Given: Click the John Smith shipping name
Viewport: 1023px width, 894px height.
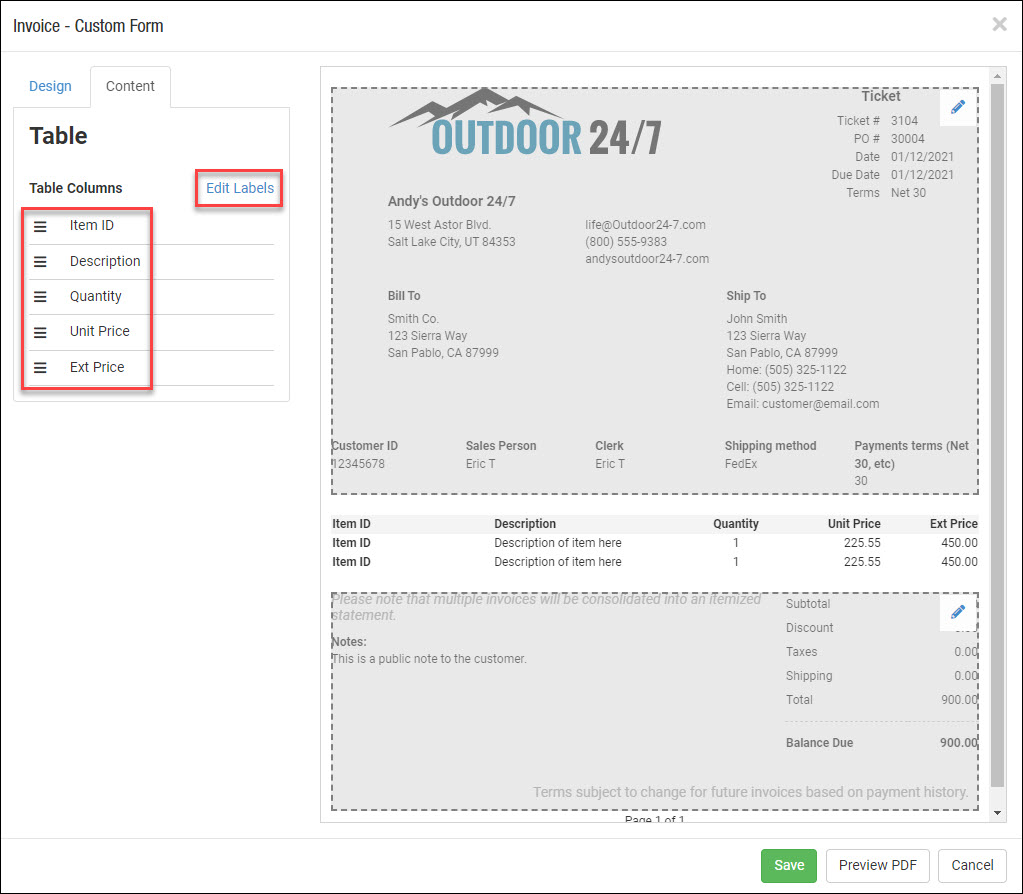Looking at the screenshot, I should click(x=757, y=319).
